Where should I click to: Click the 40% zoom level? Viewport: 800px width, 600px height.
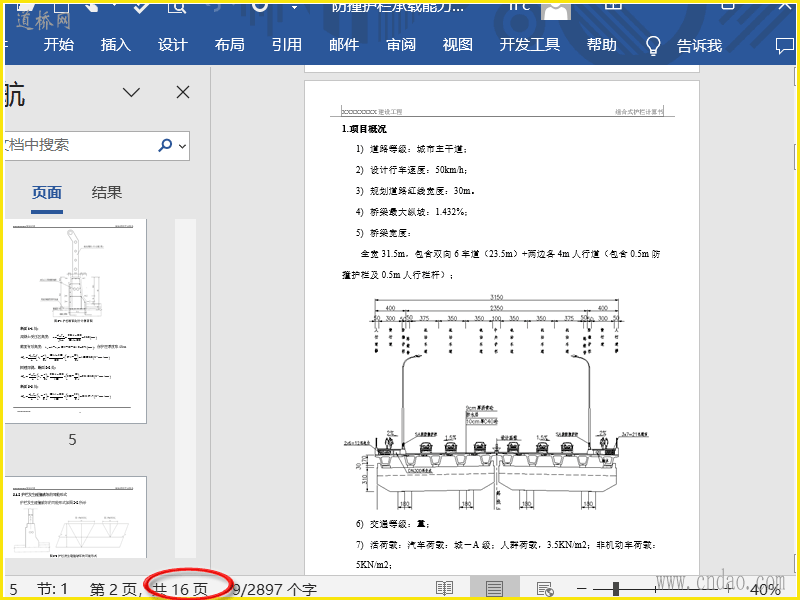tap(764, 590)
